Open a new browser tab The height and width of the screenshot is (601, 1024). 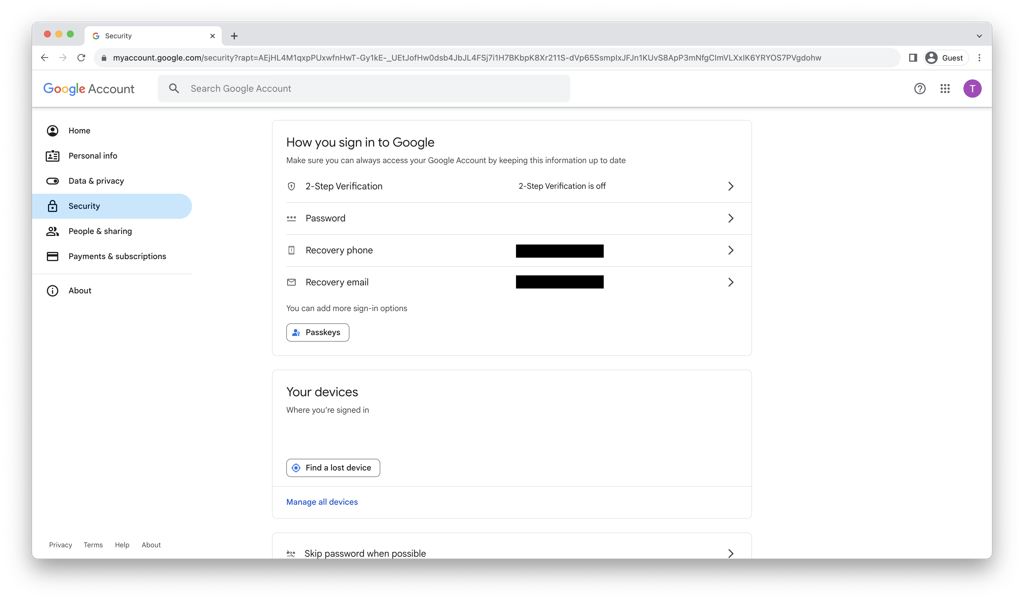tap(234, 36)
